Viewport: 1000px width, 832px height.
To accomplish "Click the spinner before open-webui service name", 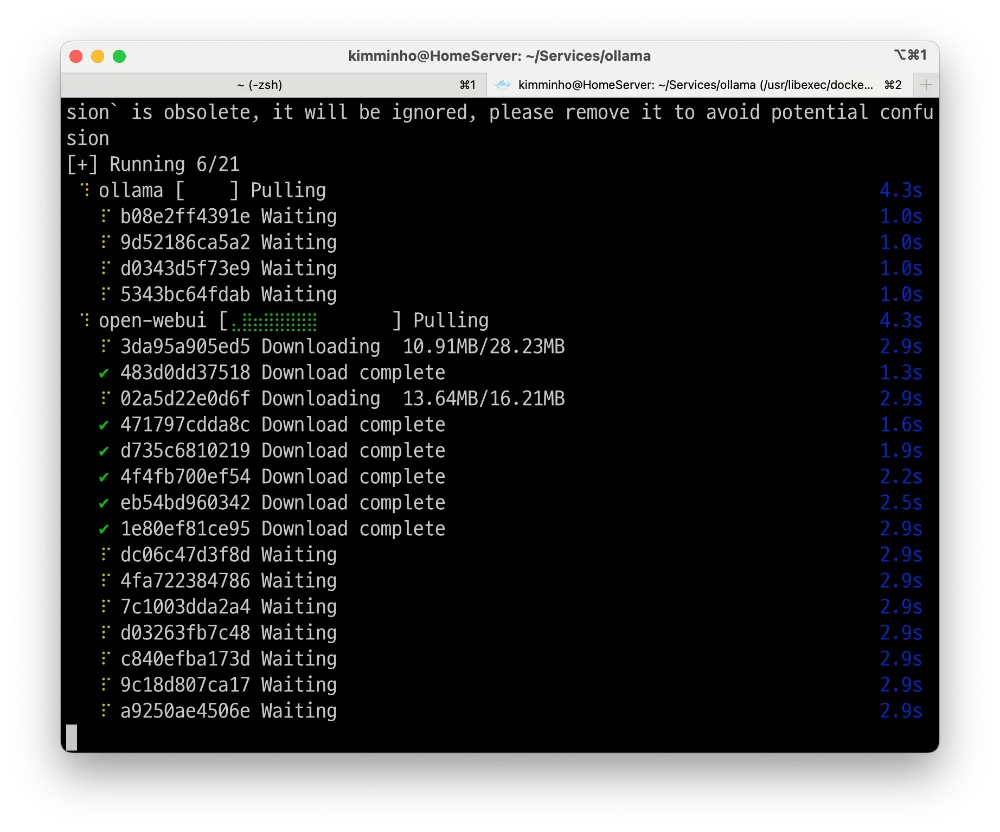I will coord(84,320).
